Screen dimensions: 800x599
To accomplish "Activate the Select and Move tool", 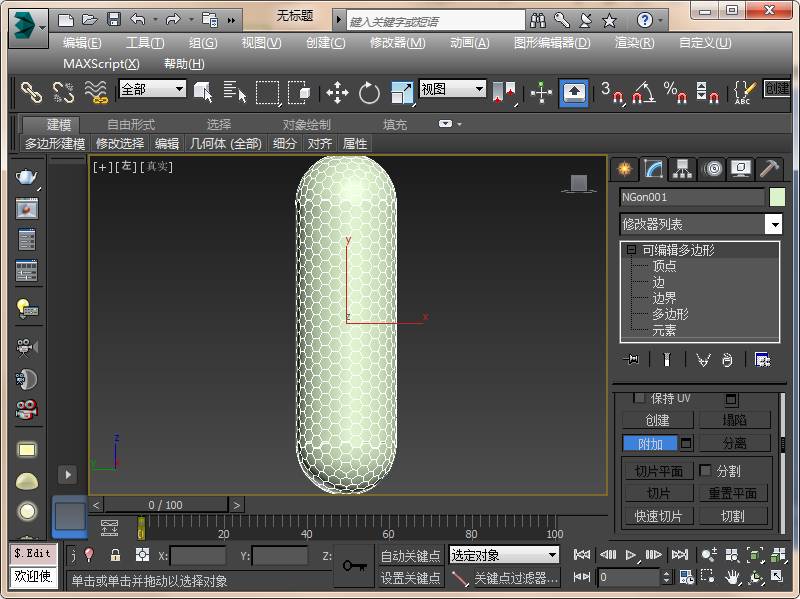I will 337,93.
